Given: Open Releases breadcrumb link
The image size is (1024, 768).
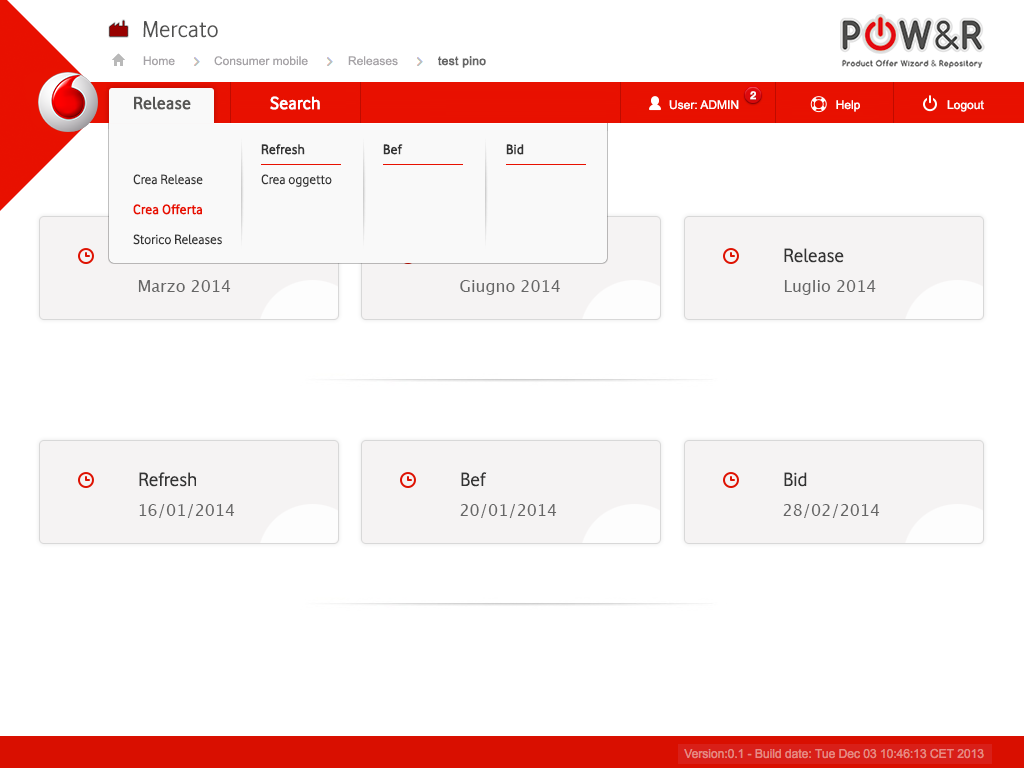Looking at the screenshot, I should [x=373, y=61].
